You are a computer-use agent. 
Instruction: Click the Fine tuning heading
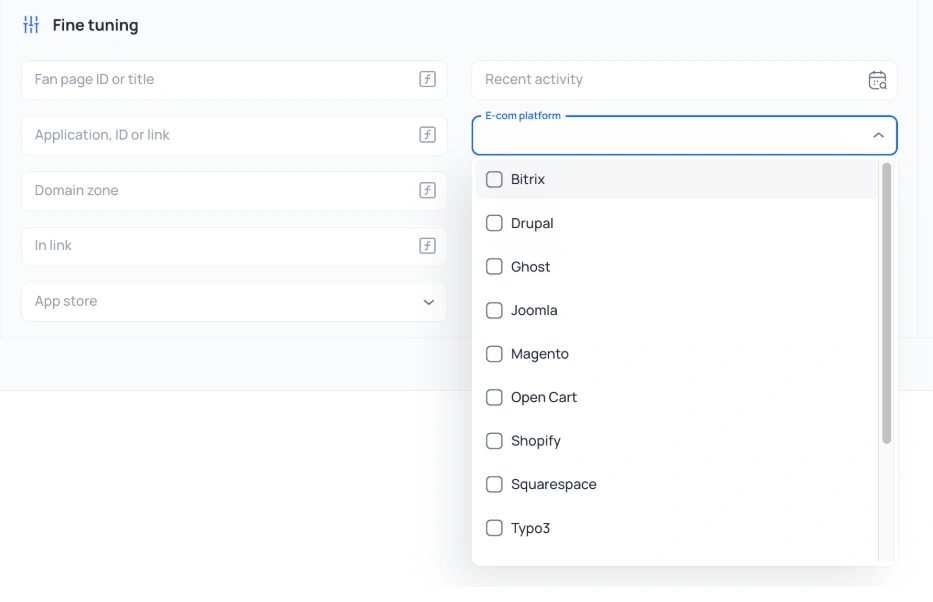coord(95,25)
